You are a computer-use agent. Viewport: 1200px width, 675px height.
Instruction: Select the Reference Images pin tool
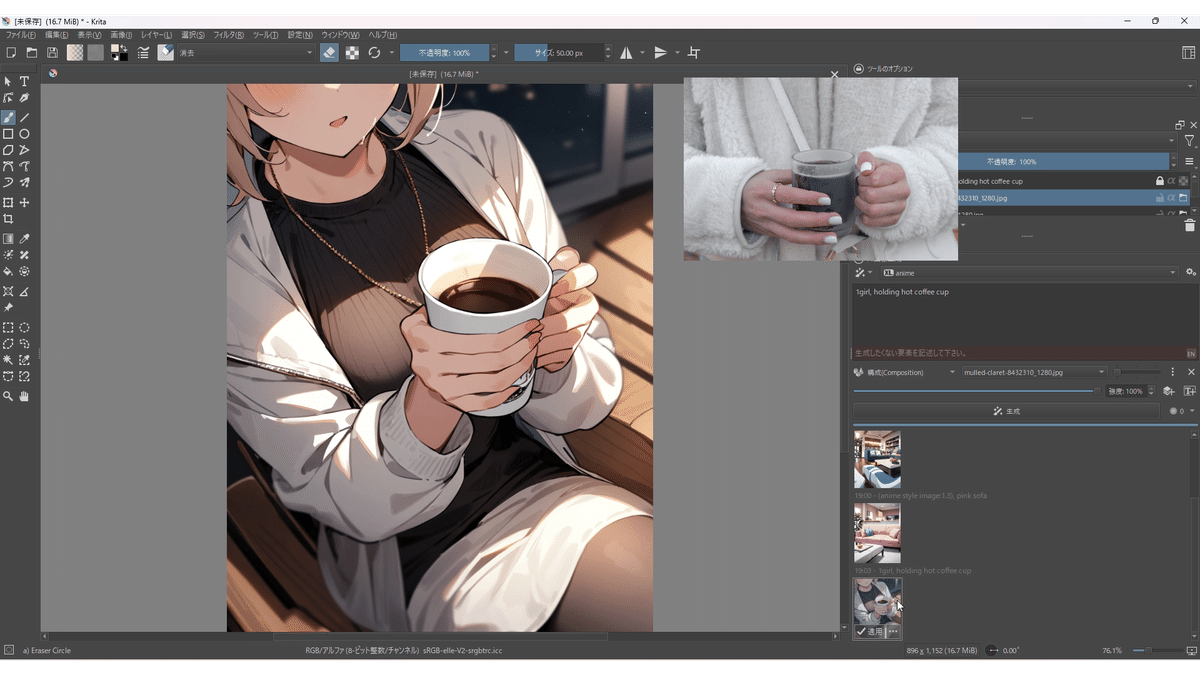pos(8,308)
